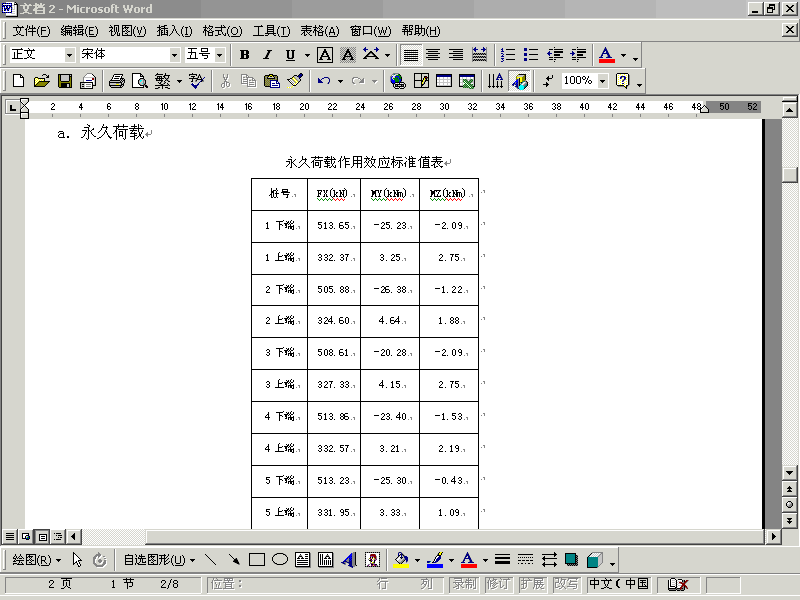
Task: Toggle bold formatting
Action: [244, 55]
